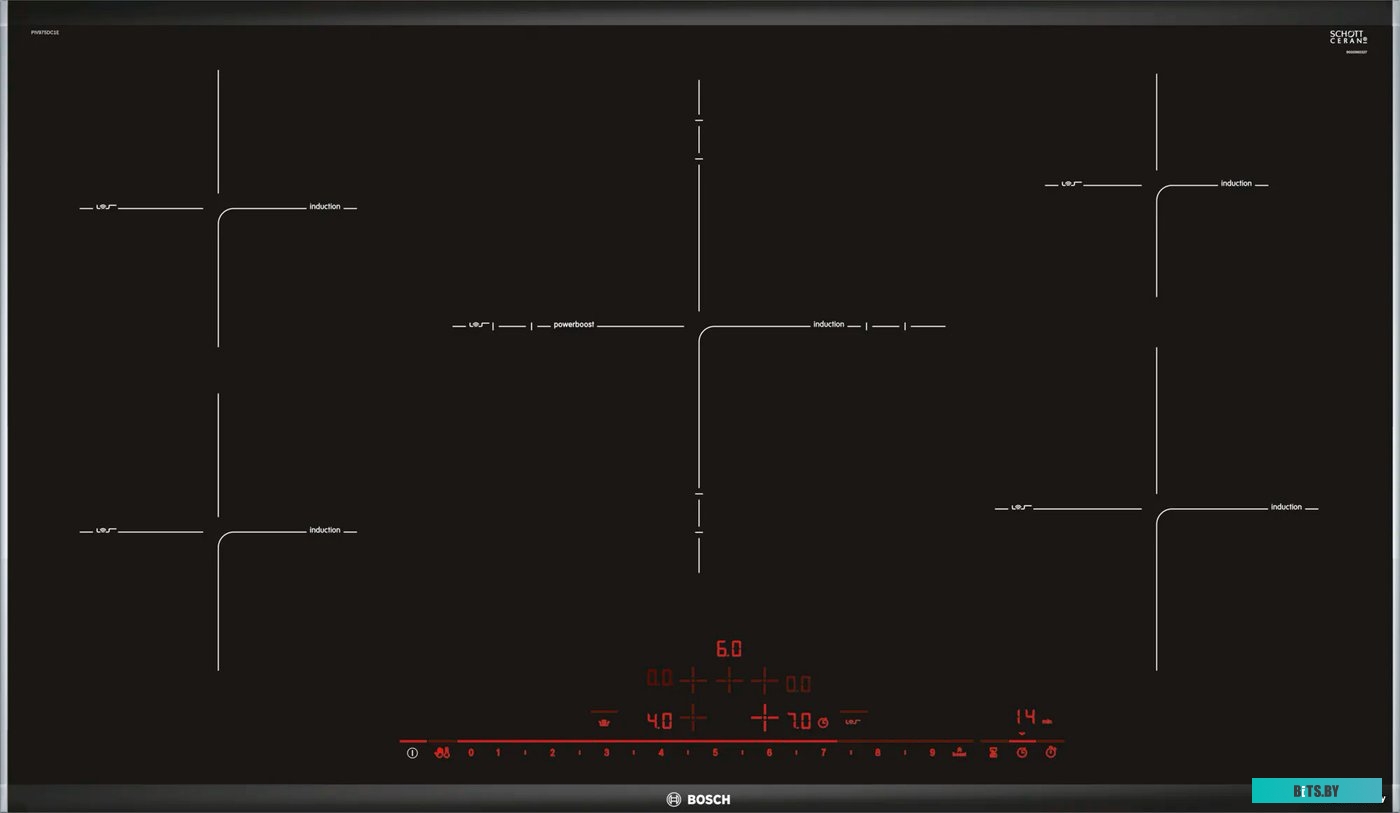
Task: Click the BOSCH logo on bottom trim
Action: pyautogui.click(x=699, y=799)
